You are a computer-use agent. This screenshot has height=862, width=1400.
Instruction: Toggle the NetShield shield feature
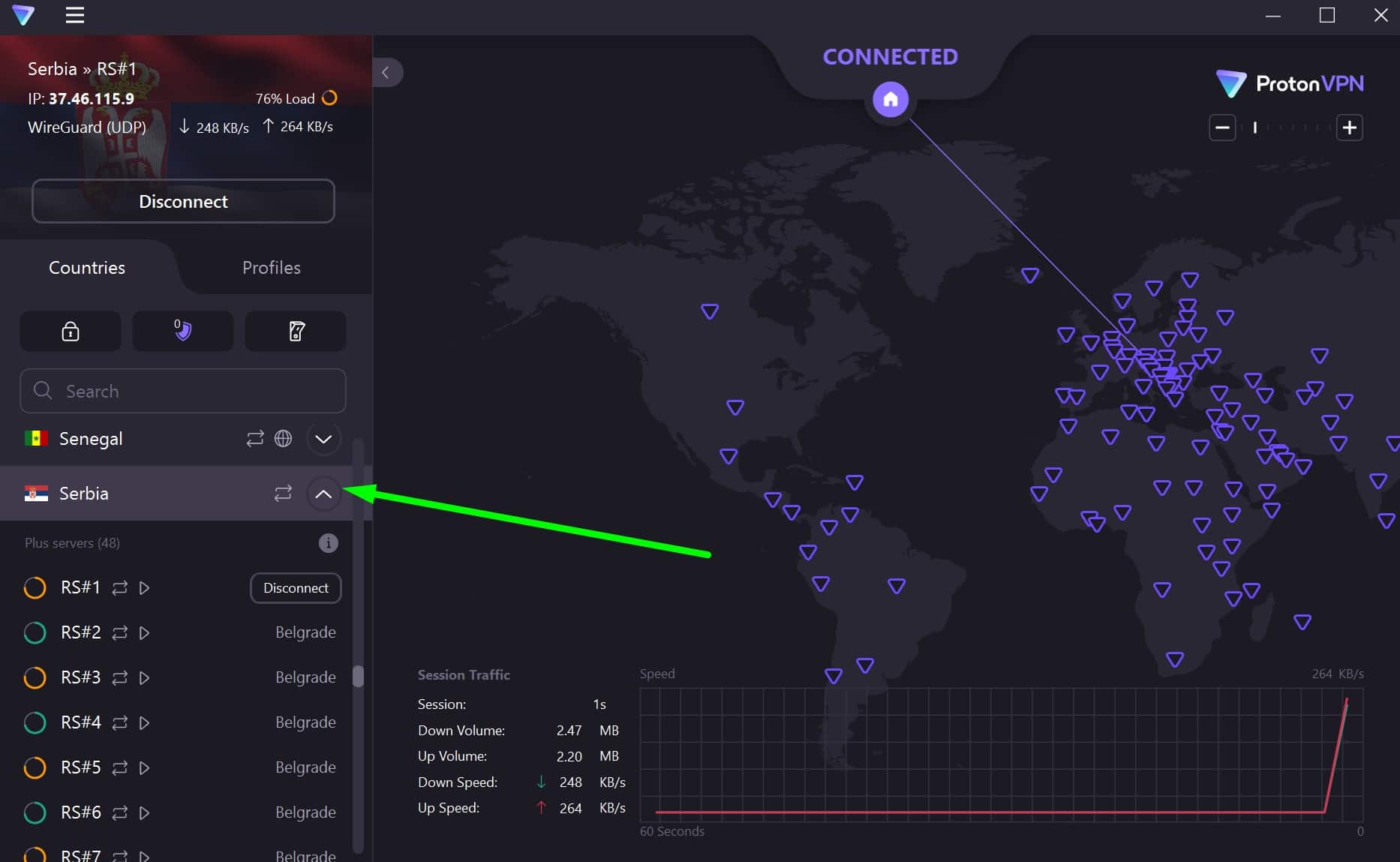click(183, 331)
